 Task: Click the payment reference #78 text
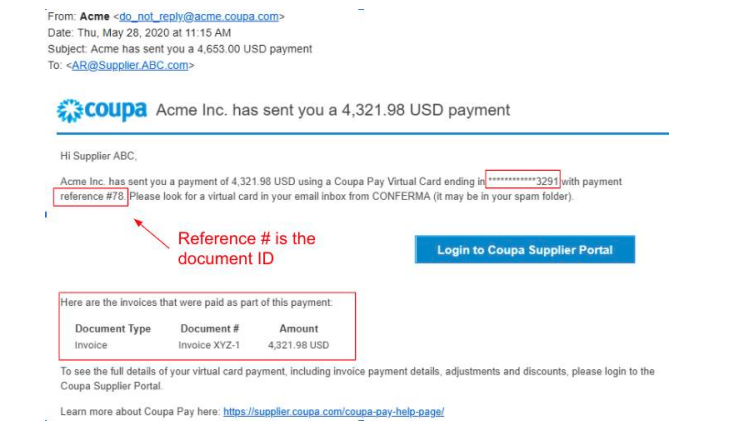coord(92,196)
